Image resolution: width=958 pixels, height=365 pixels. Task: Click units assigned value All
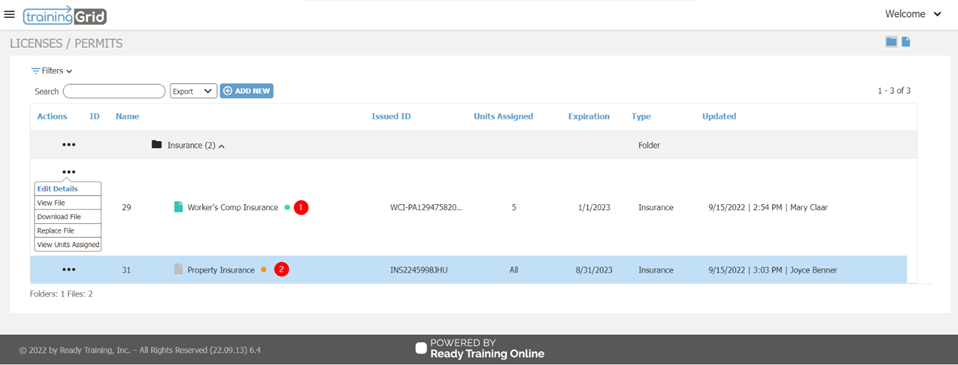coord(514,270)
